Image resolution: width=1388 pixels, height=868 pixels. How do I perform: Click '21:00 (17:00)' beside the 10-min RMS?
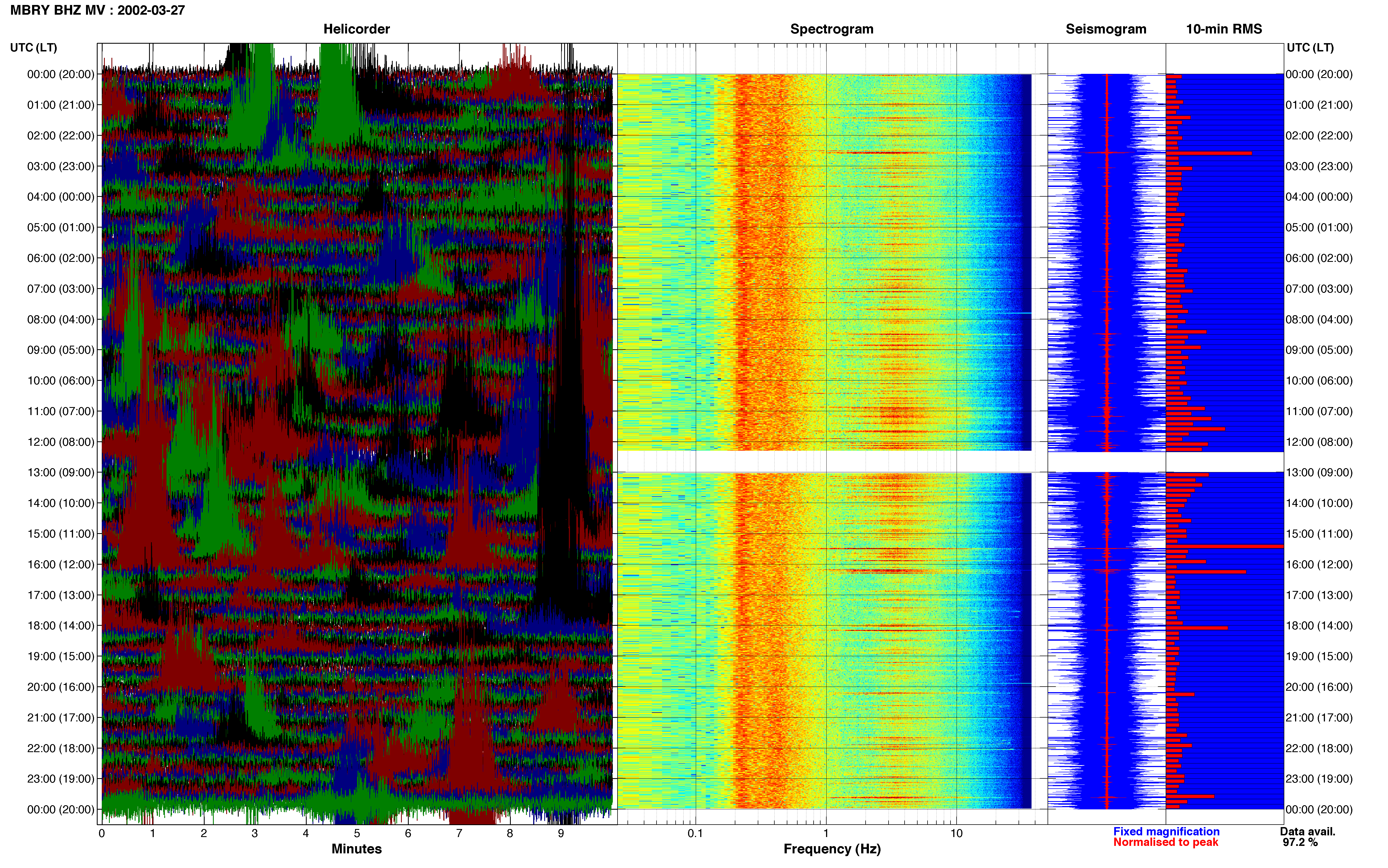(1319, 718)
